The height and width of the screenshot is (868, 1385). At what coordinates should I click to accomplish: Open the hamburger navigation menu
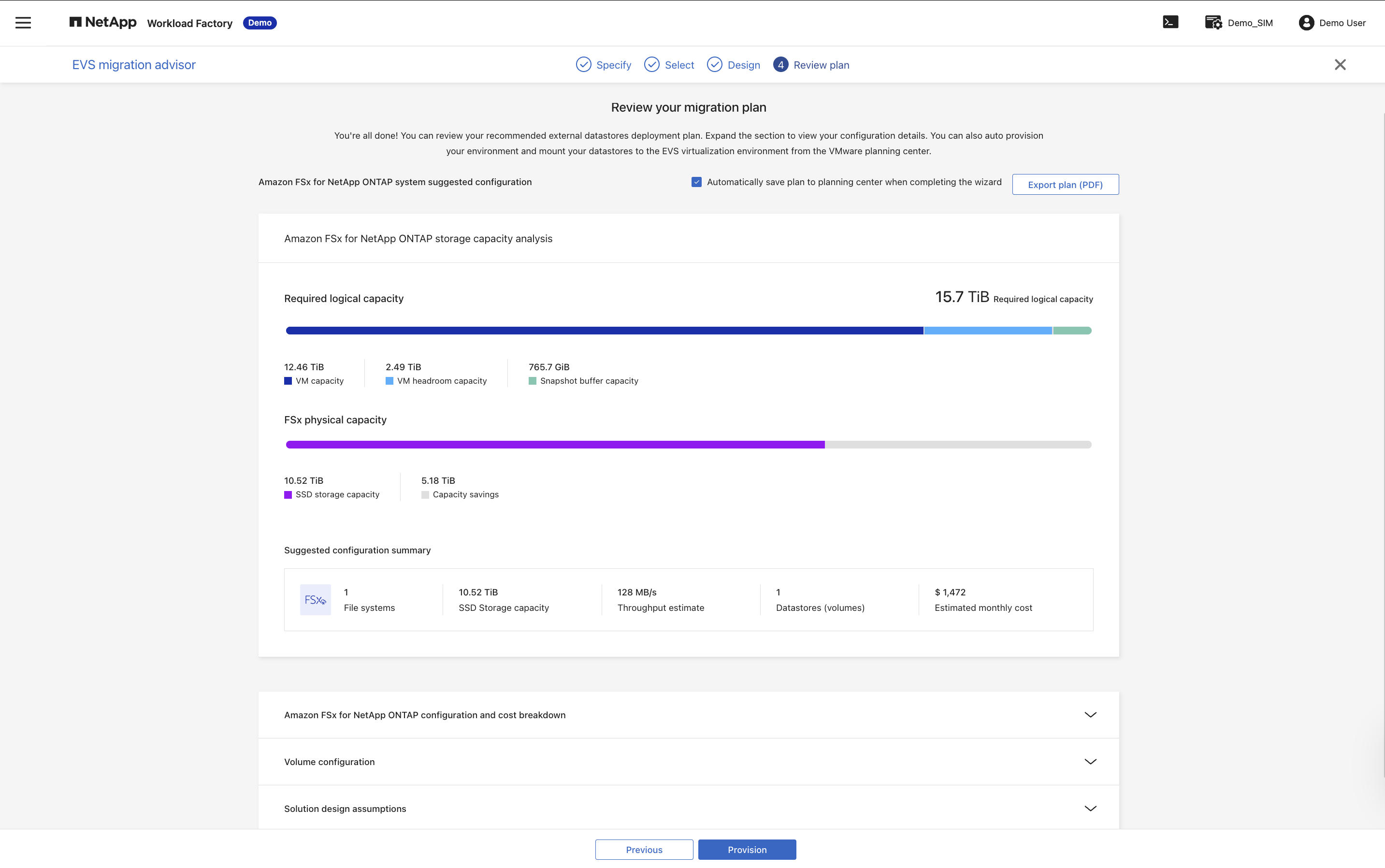[x=23, y=23]
